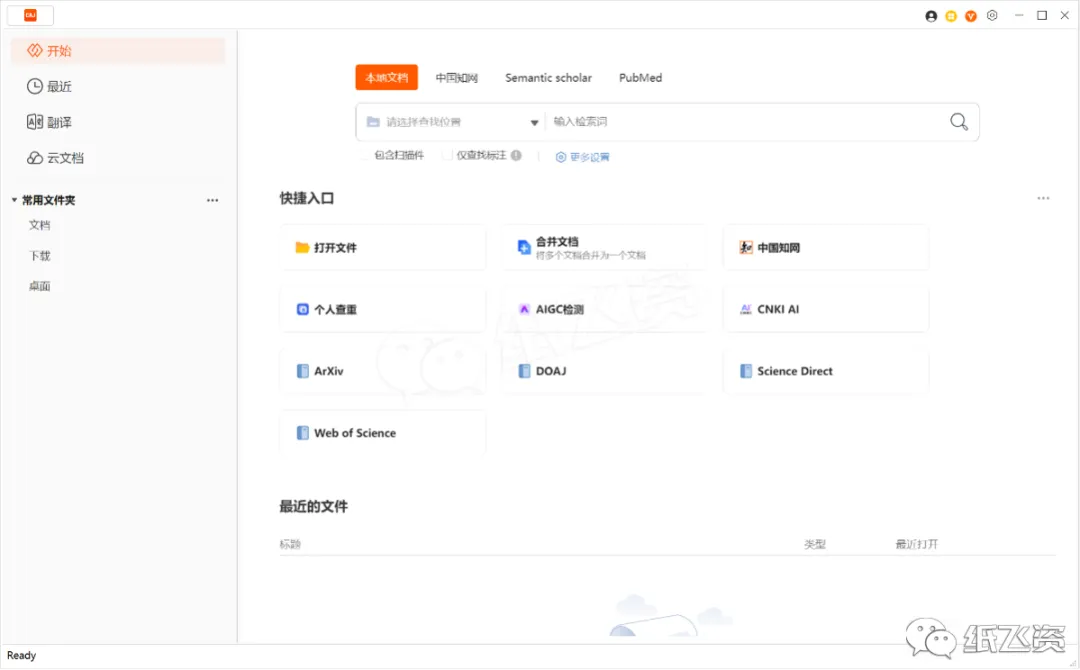
Task: Select the 下载 folder in sidebar
Action: click(39, 255)
